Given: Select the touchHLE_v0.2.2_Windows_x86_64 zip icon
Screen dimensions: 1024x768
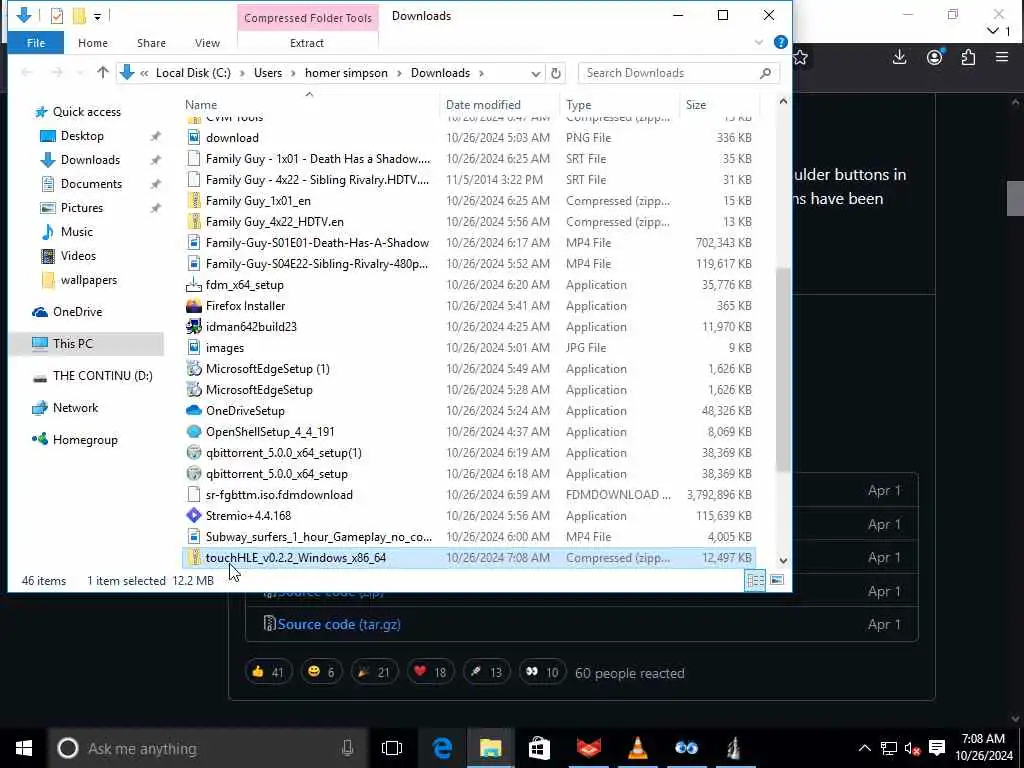Looking at the screenshot, I should click(x=194, y=558).
